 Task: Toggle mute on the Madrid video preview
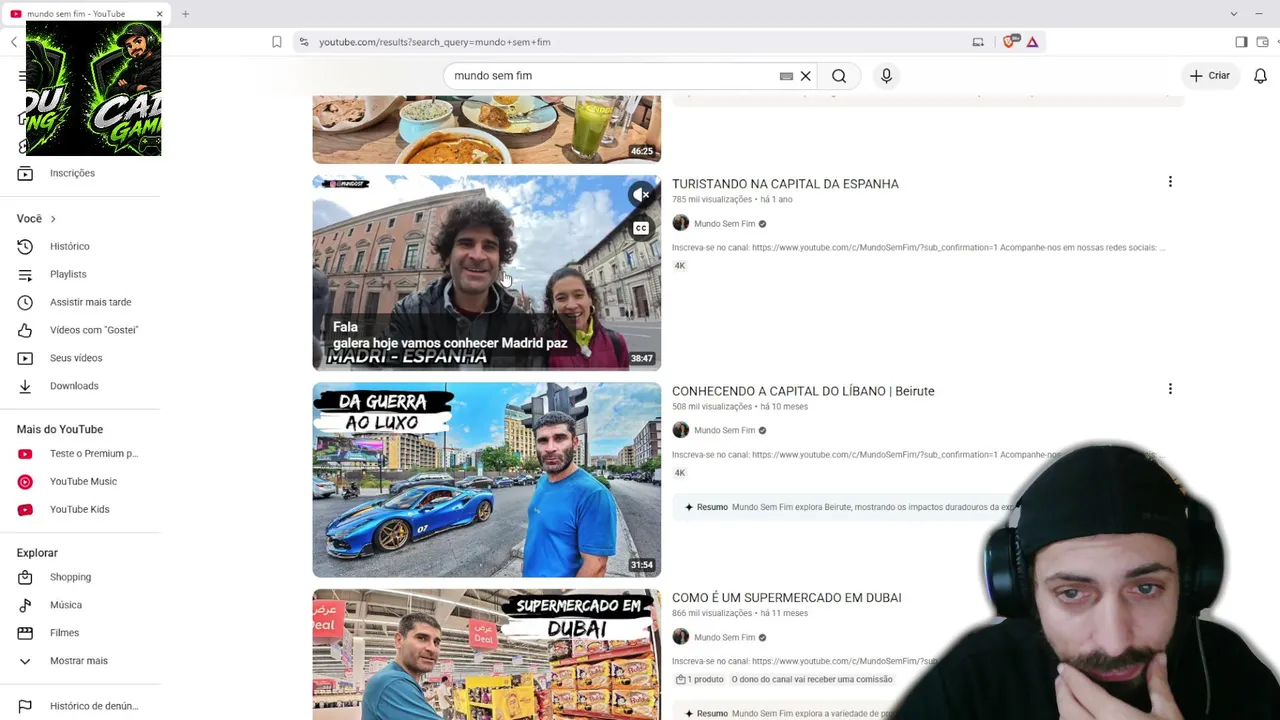click(641, 195)
